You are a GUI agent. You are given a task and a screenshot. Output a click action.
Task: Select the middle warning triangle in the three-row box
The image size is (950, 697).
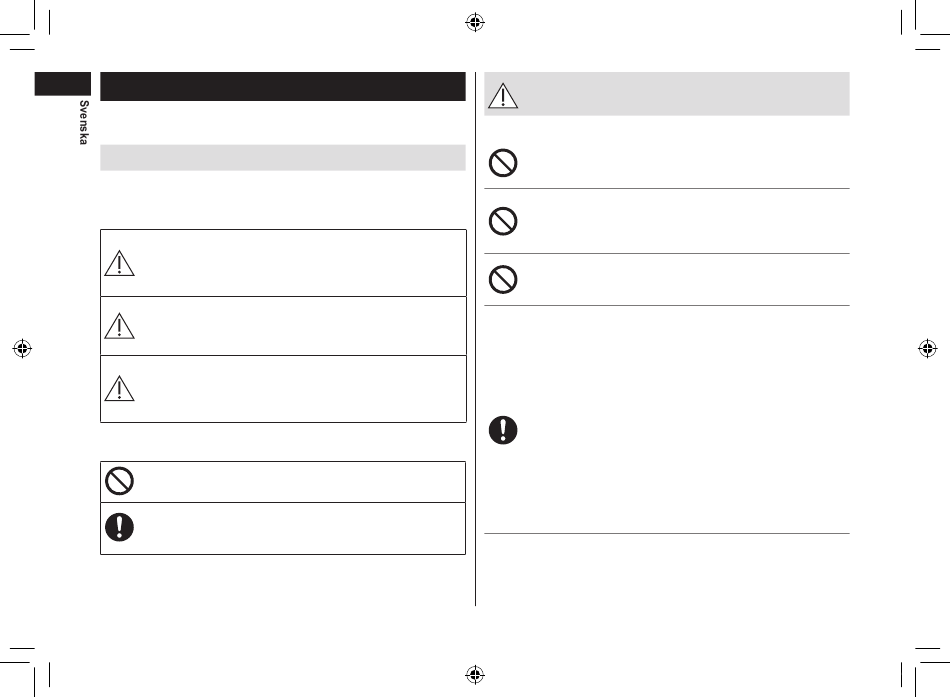point(119,326)
